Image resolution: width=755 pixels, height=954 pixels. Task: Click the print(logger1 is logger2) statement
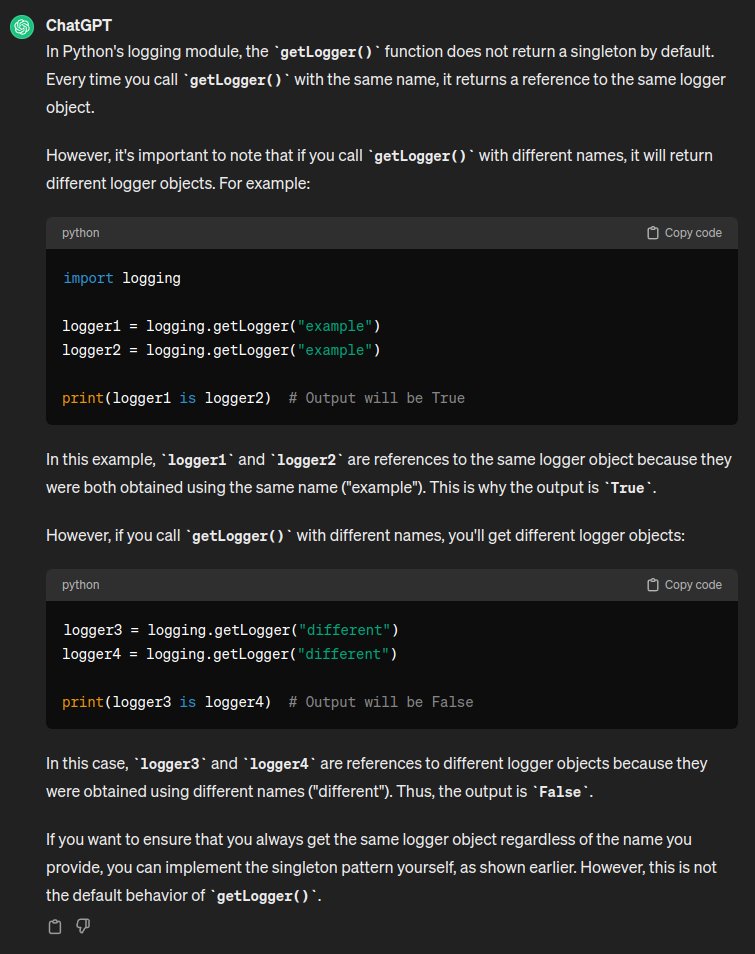(167, 399)
